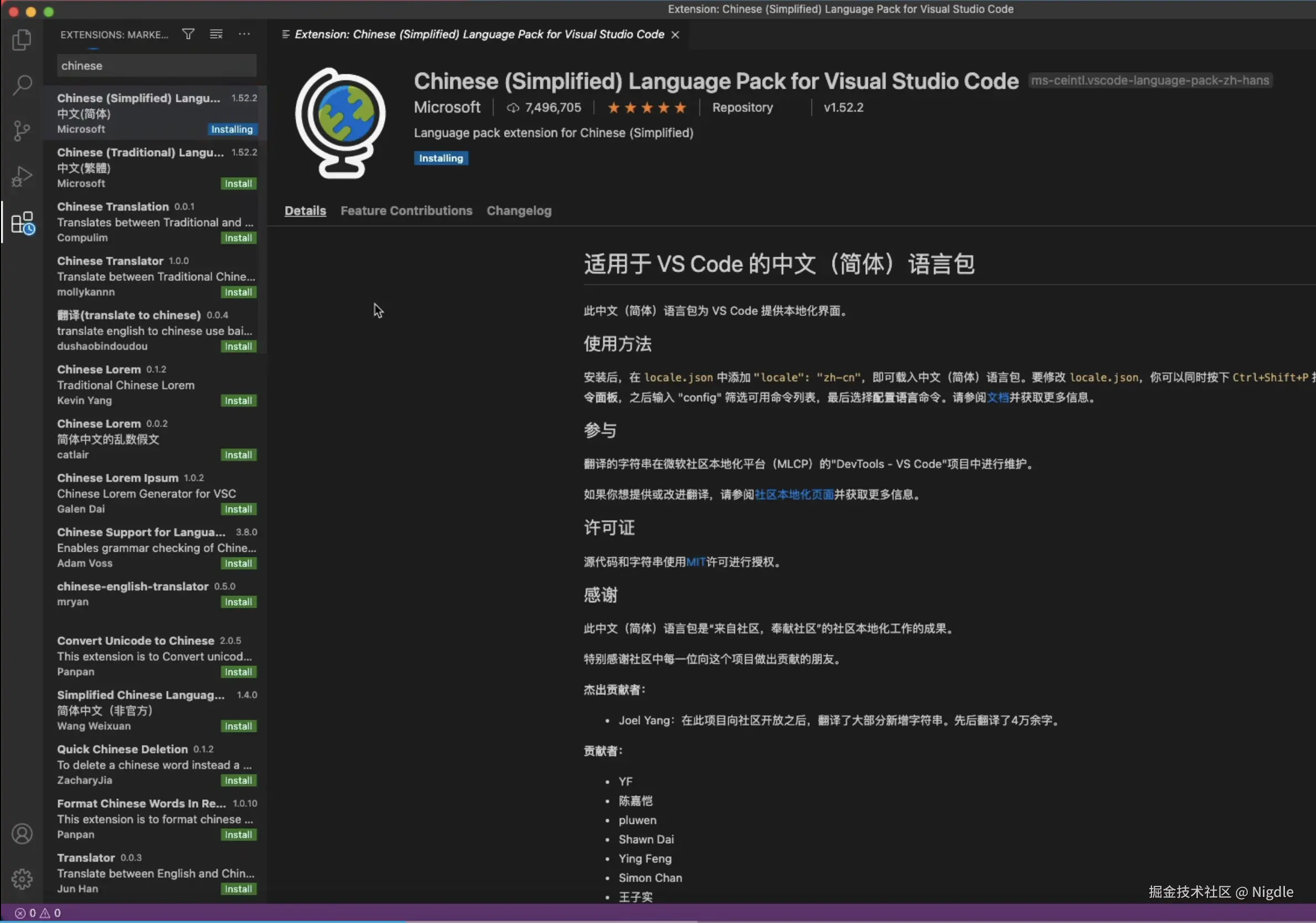
Task: Select Chinese (Simplified) Language Pack list item
Action: [x=156, y=113]
